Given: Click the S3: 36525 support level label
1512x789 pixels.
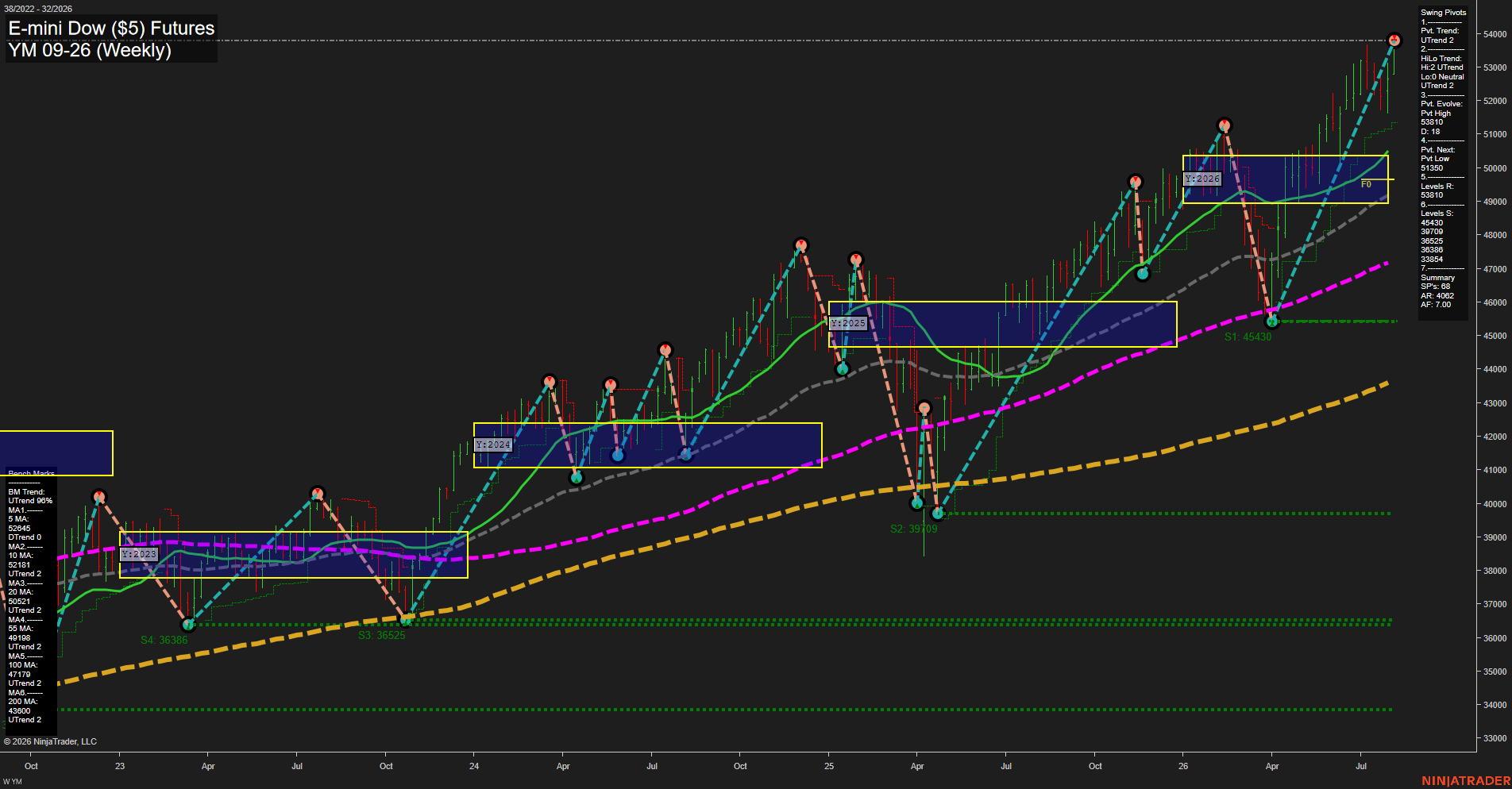Looking at the screenshot, I should (381, 635).
